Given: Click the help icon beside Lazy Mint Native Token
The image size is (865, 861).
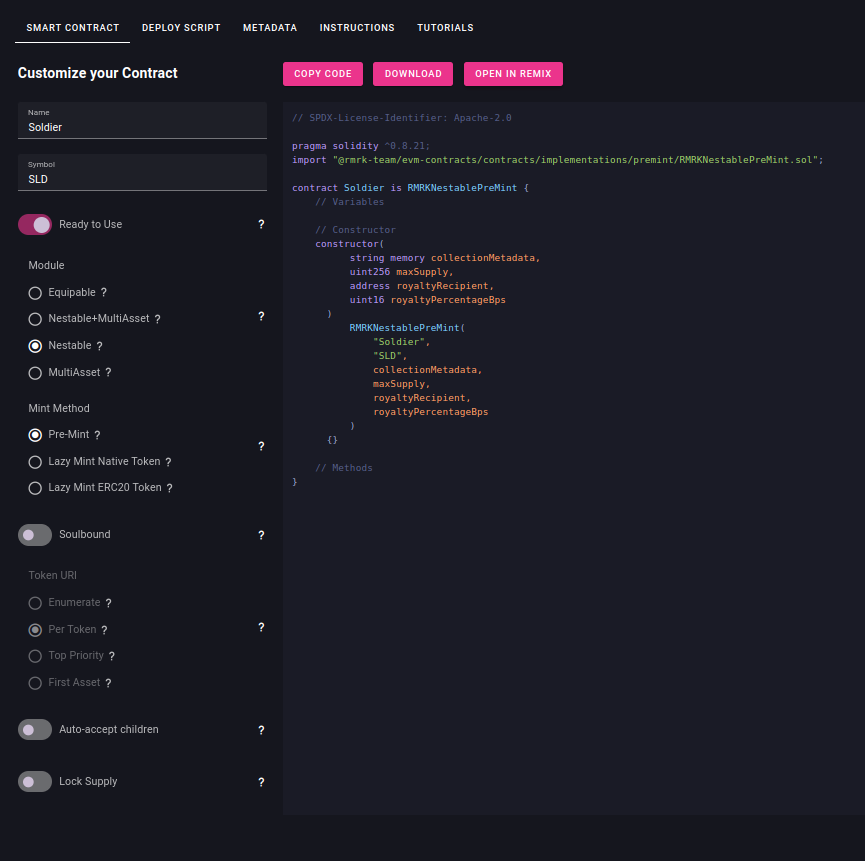Looking at the screenshot, I should [168, 462].
